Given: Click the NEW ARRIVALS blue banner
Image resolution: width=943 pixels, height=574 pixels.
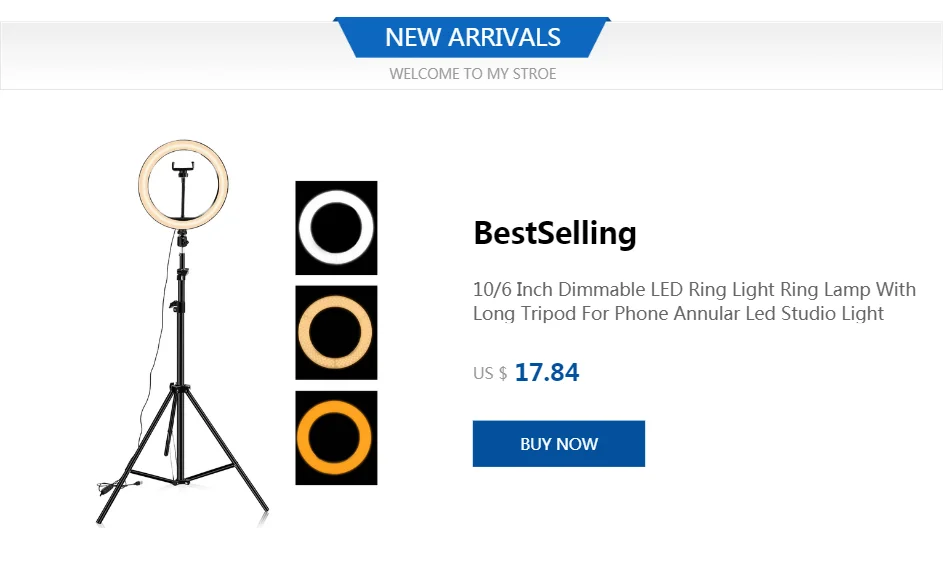Looking at the screenshot, I should [472, 38].
